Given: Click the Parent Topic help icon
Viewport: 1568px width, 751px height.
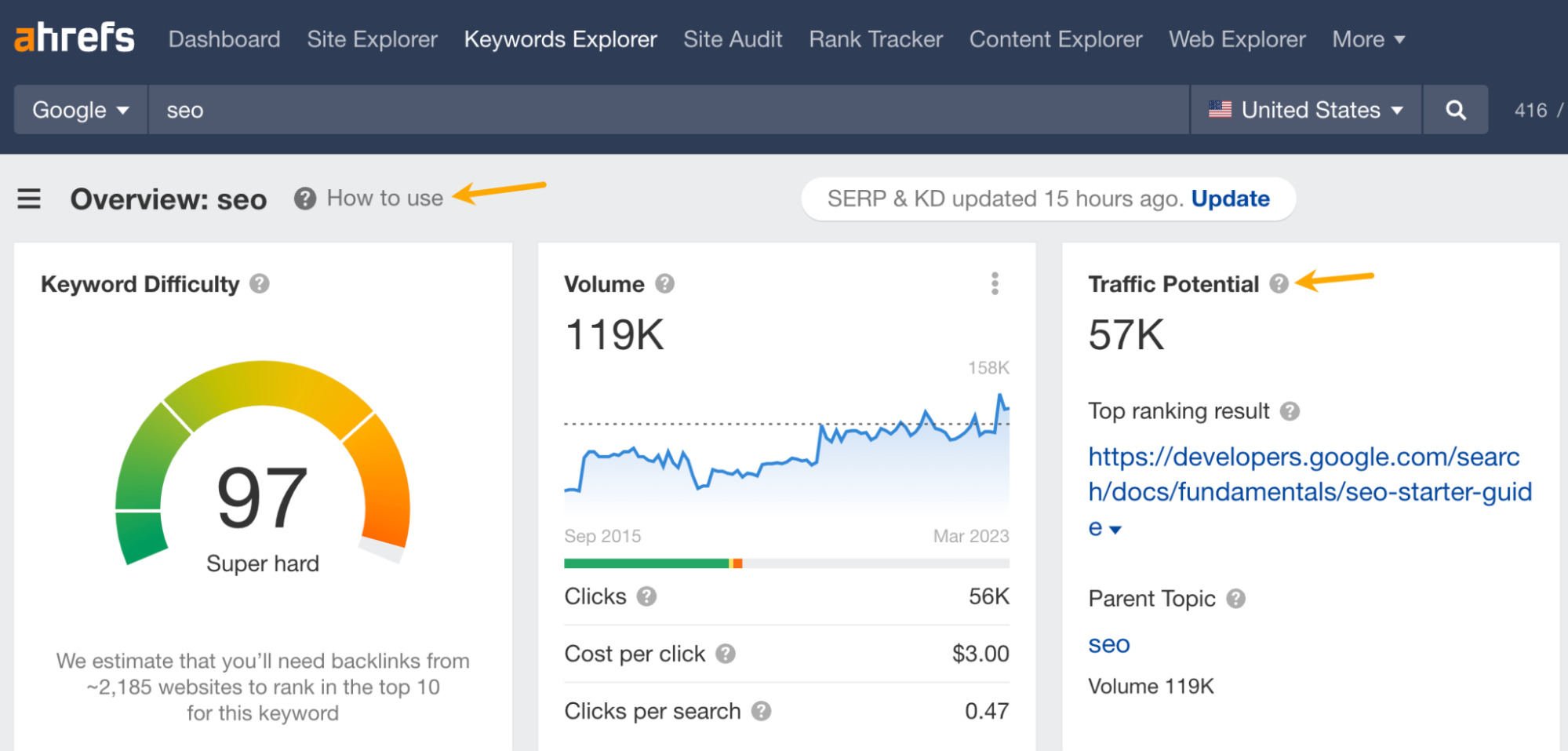Looking at the screenshot, I should click(x=1235, y=599).
